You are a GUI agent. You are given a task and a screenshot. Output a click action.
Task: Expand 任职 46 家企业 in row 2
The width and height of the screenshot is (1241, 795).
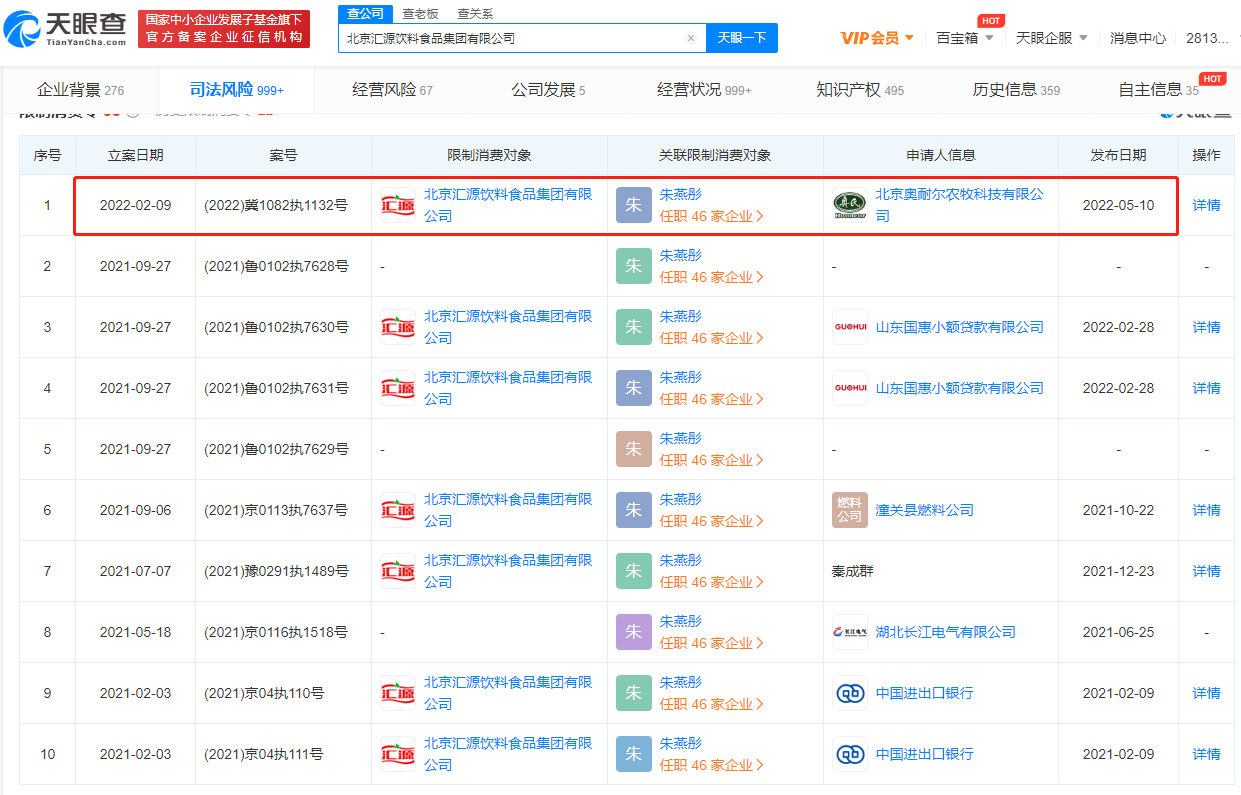pyautogui.click(x=711, y=277)
